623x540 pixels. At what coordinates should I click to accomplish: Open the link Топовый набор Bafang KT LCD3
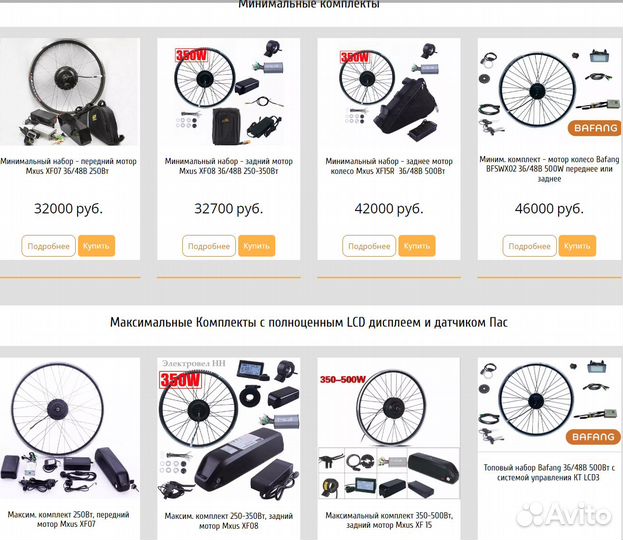[x=549, y=472]
